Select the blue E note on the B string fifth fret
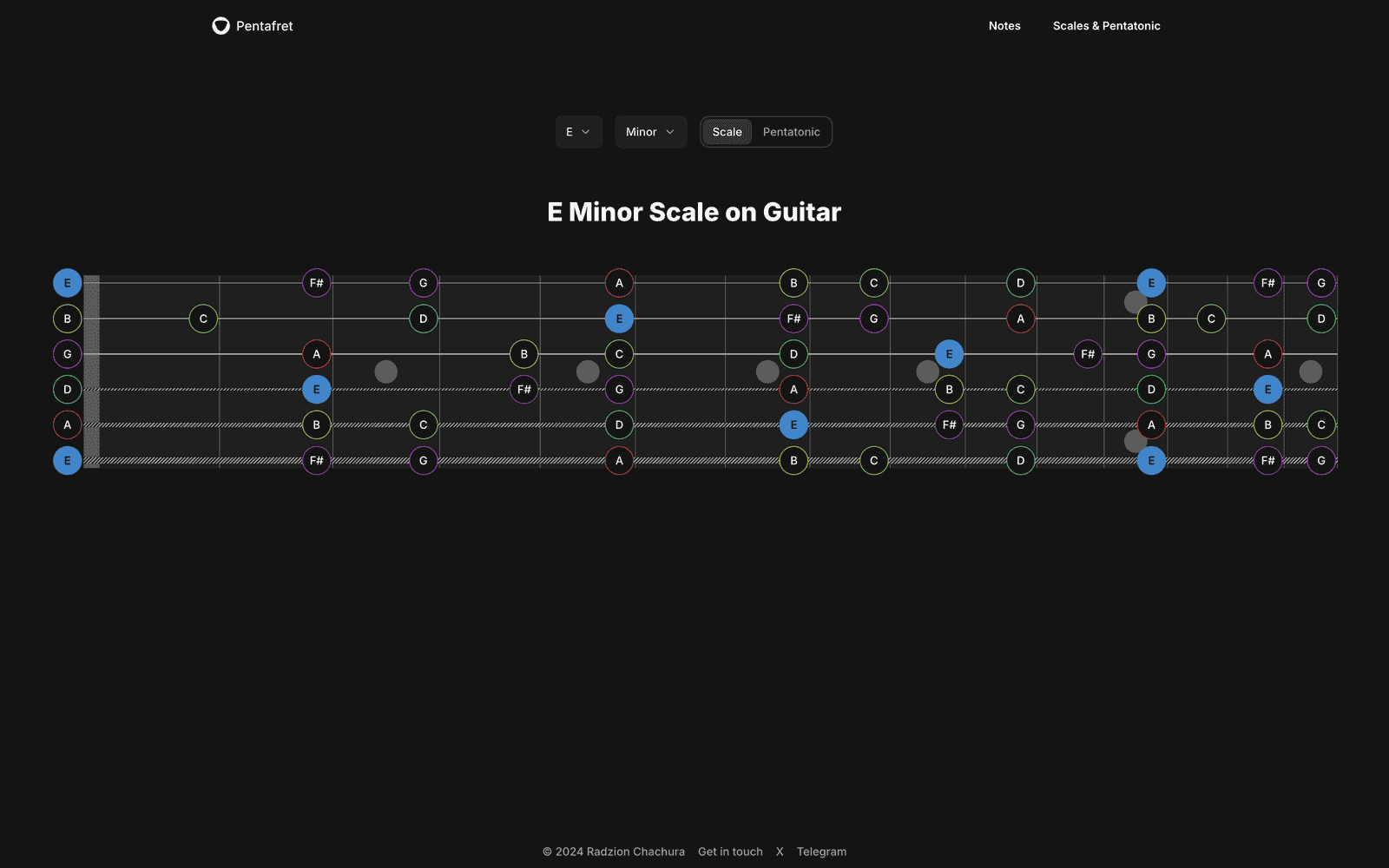This screenshot has height=868, width=1389. 619,319
